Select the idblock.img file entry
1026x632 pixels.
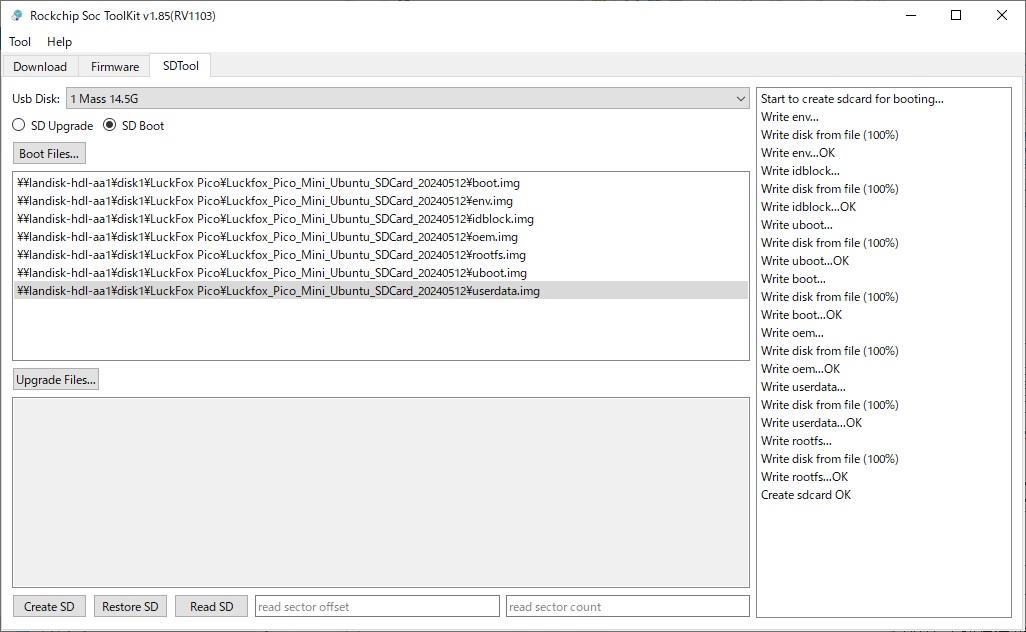381,219
